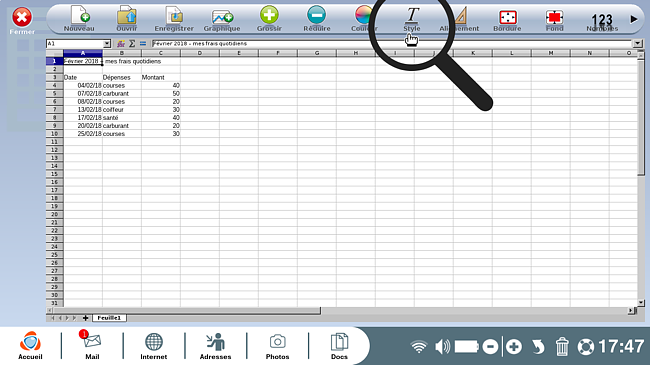Click the formula input field
Image resolution: width=650 pixels, height=365 pixels.
point(392,44)
